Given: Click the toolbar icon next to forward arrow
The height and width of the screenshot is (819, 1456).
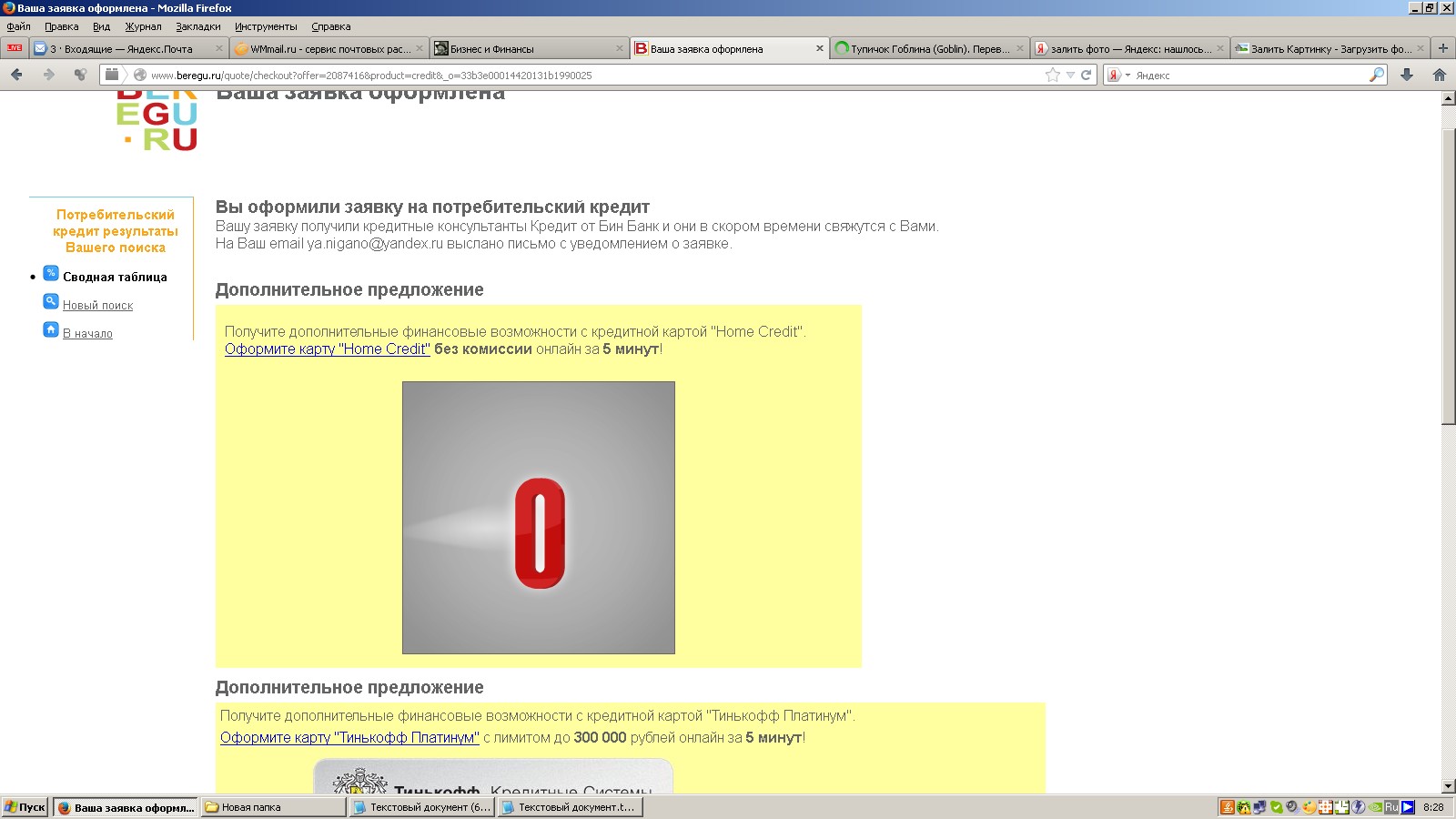Looking at the screenshot, I should pos(80,75).
